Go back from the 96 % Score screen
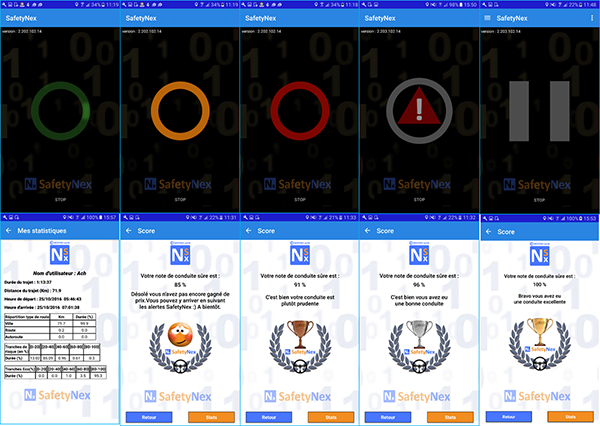600x426 pixels. (x=367, y=231)
